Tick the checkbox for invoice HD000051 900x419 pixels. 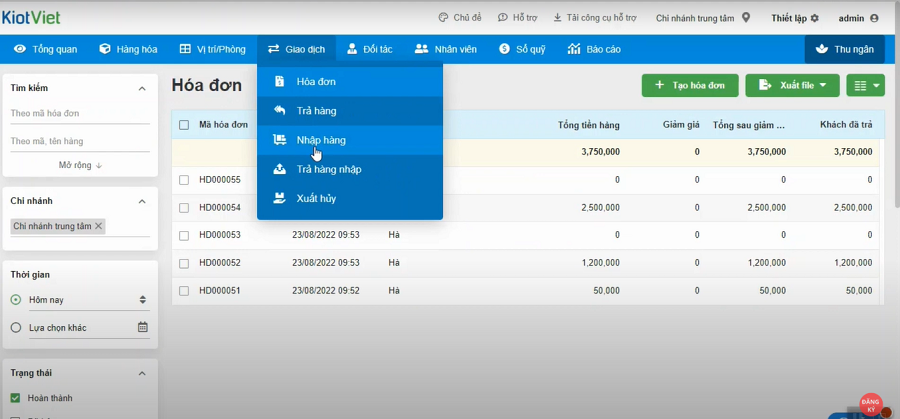[x=184, y=291]
